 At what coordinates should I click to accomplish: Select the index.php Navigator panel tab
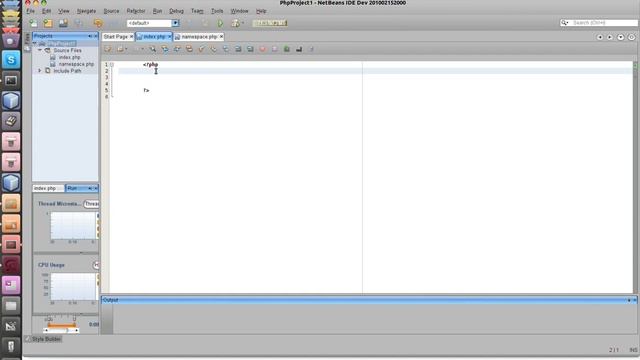(48, 188)
